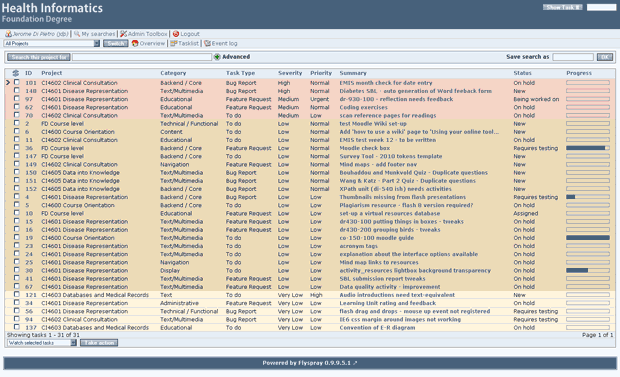Open the Admin Toolbox menu

click(x=147, y=34)
